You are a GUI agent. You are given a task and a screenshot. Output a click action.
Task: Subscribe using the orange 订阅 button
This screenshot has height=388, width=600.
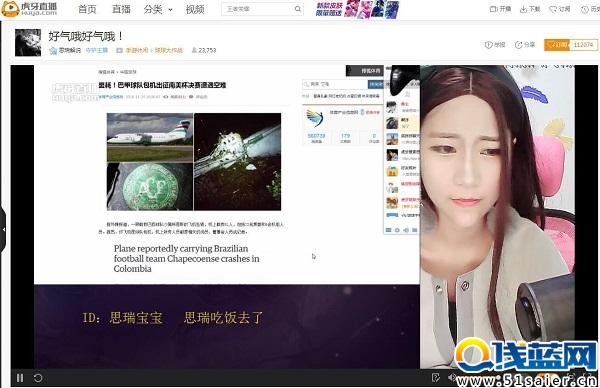point(557,45)
